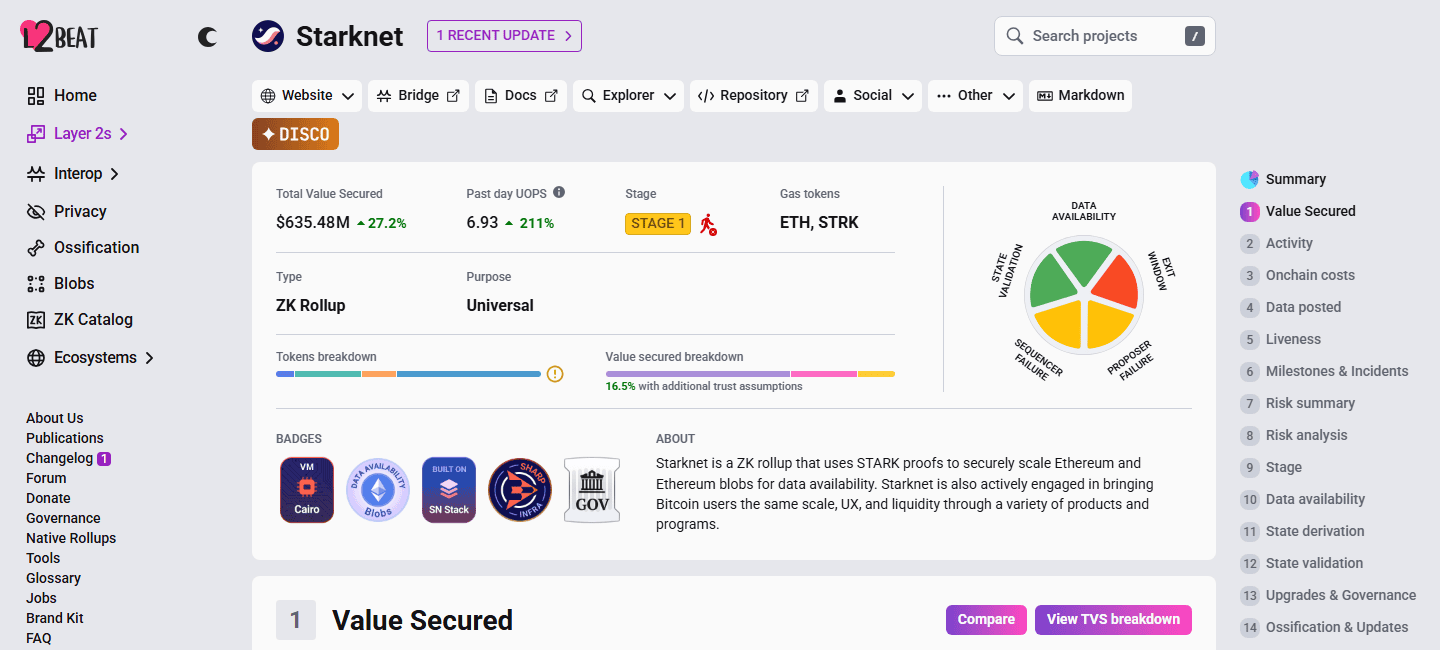Click the value secured breakdown bar

[x=750, y=374]
